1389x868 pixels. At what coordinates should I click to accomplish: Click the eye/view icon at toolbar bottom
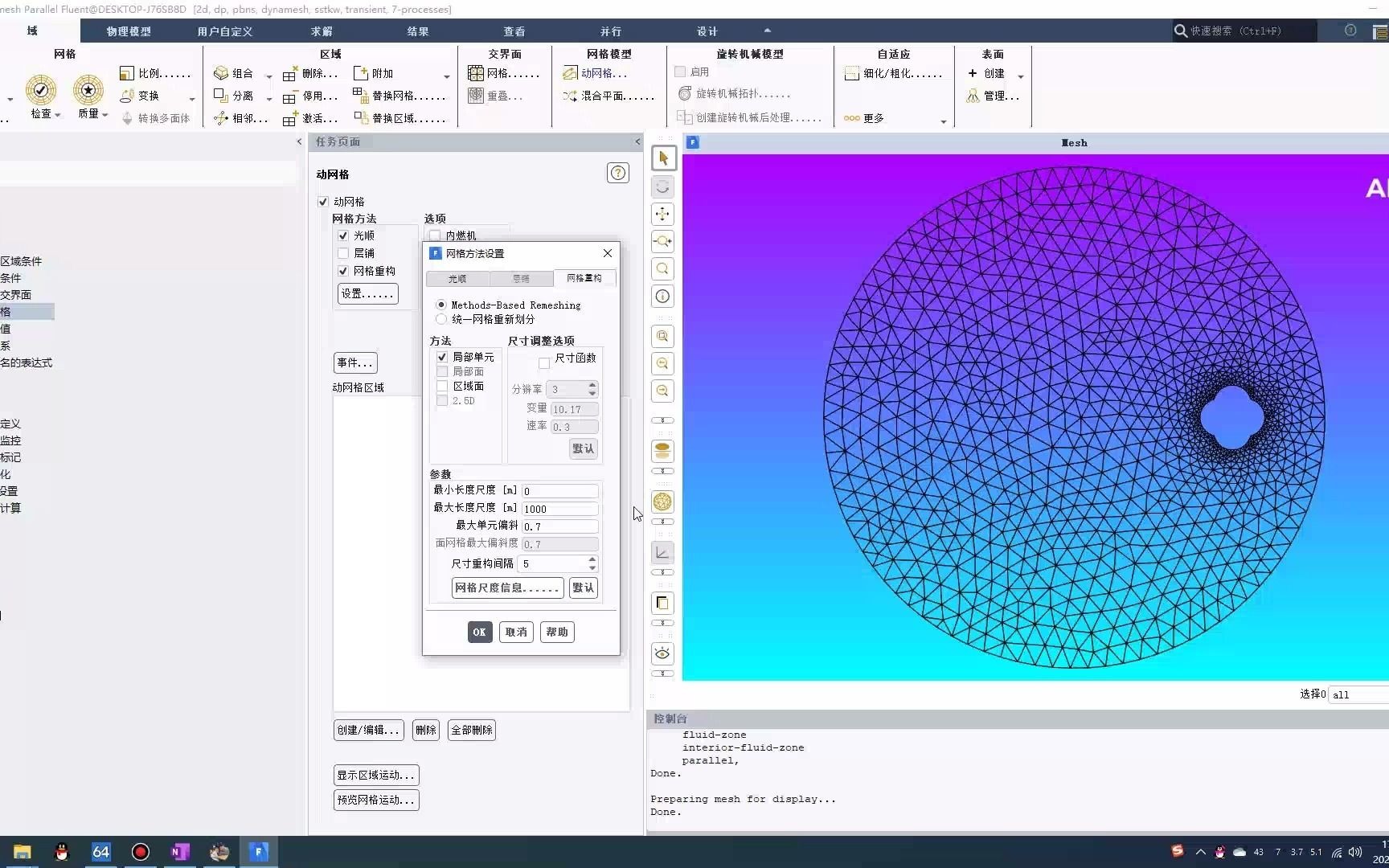pos(662,653)
